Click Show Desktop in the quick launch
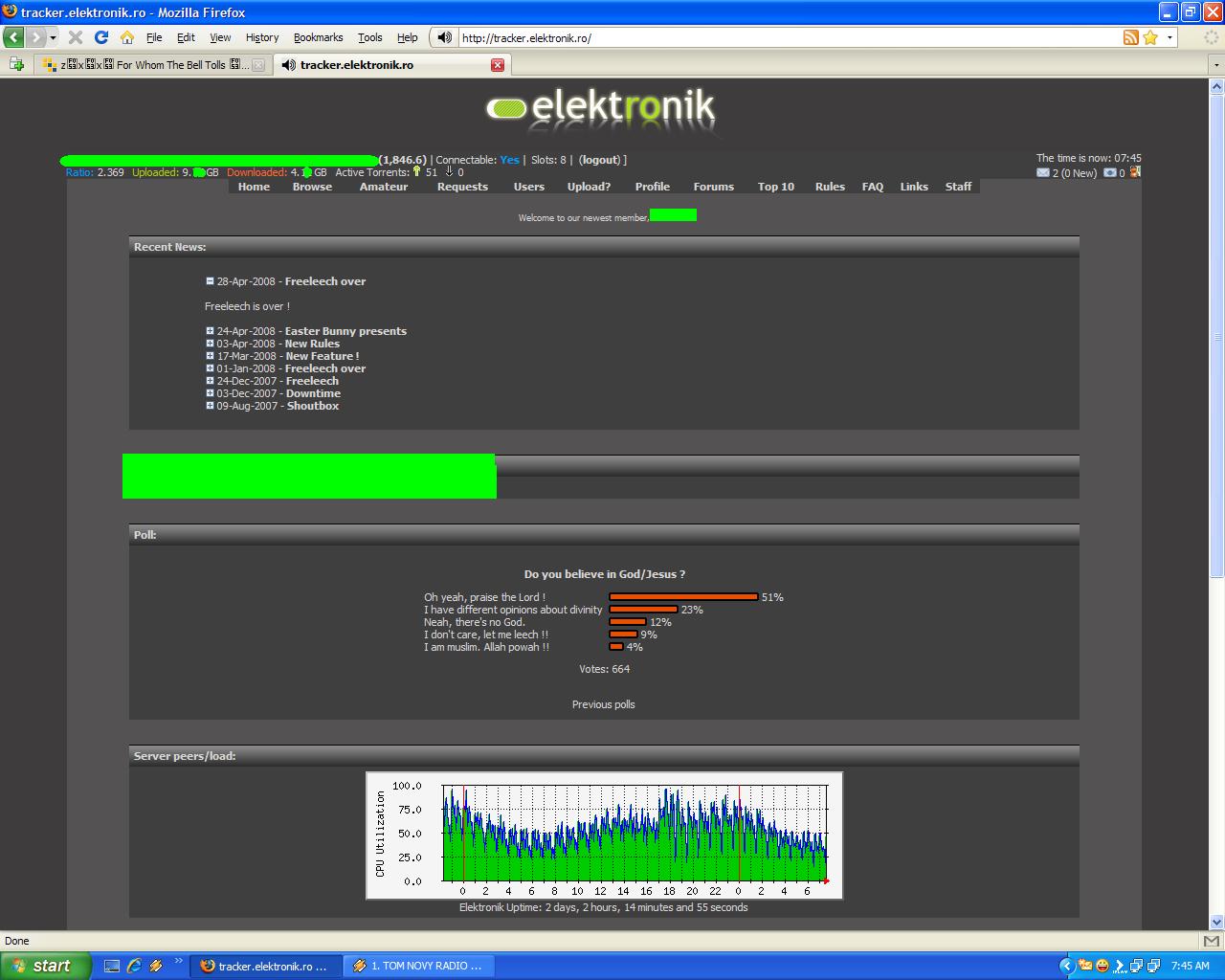 [x=112, y=966]
